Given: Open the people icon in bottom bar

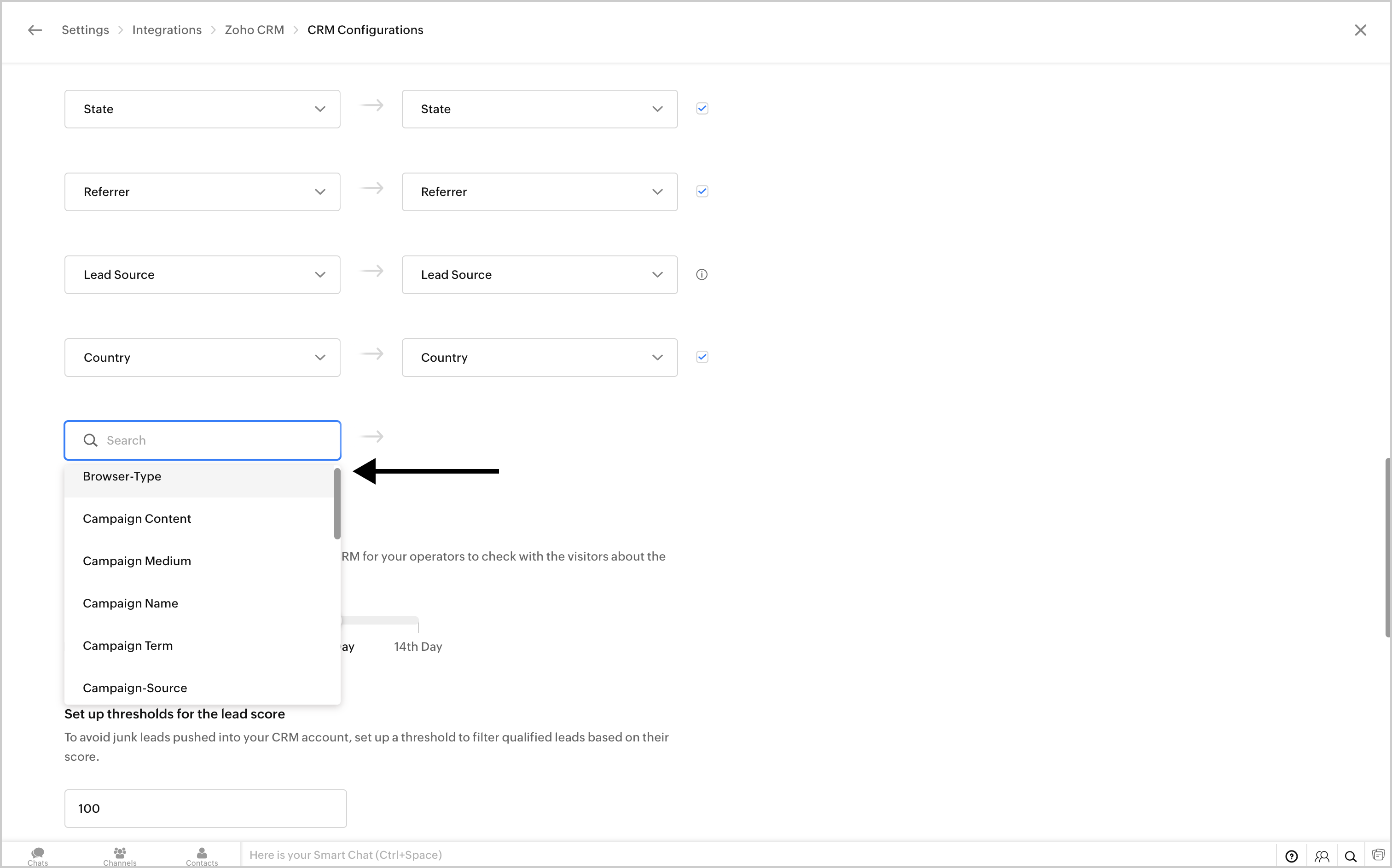Looking at the screenshot, I should coord(1322,856).
